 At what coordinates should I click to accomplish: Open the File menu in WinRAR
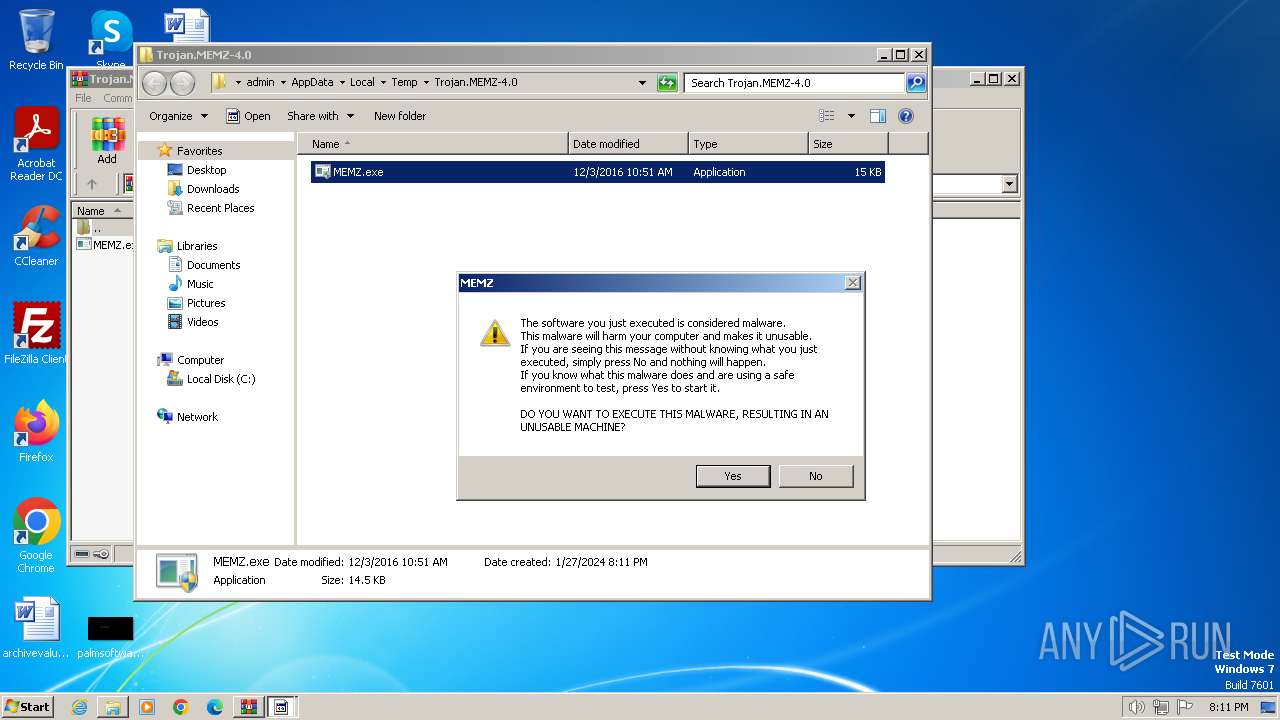tap(83, 98)
